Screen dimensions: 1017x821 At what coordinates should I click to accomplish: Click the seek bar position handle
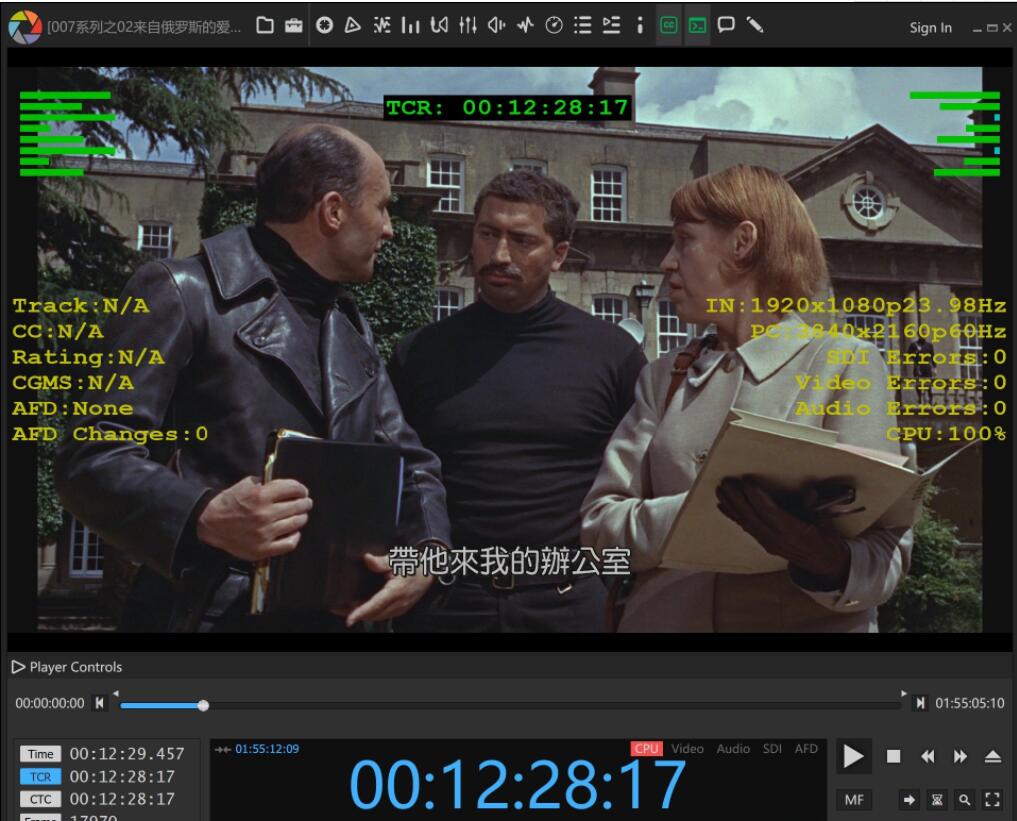click(203, 706)
